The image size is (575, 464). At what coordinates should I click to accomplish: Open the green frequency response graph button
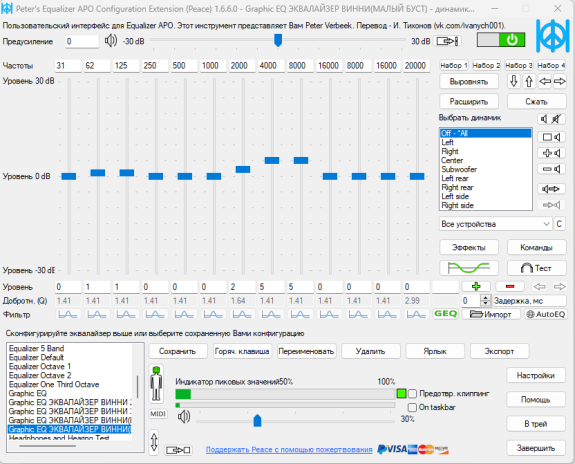469,268
